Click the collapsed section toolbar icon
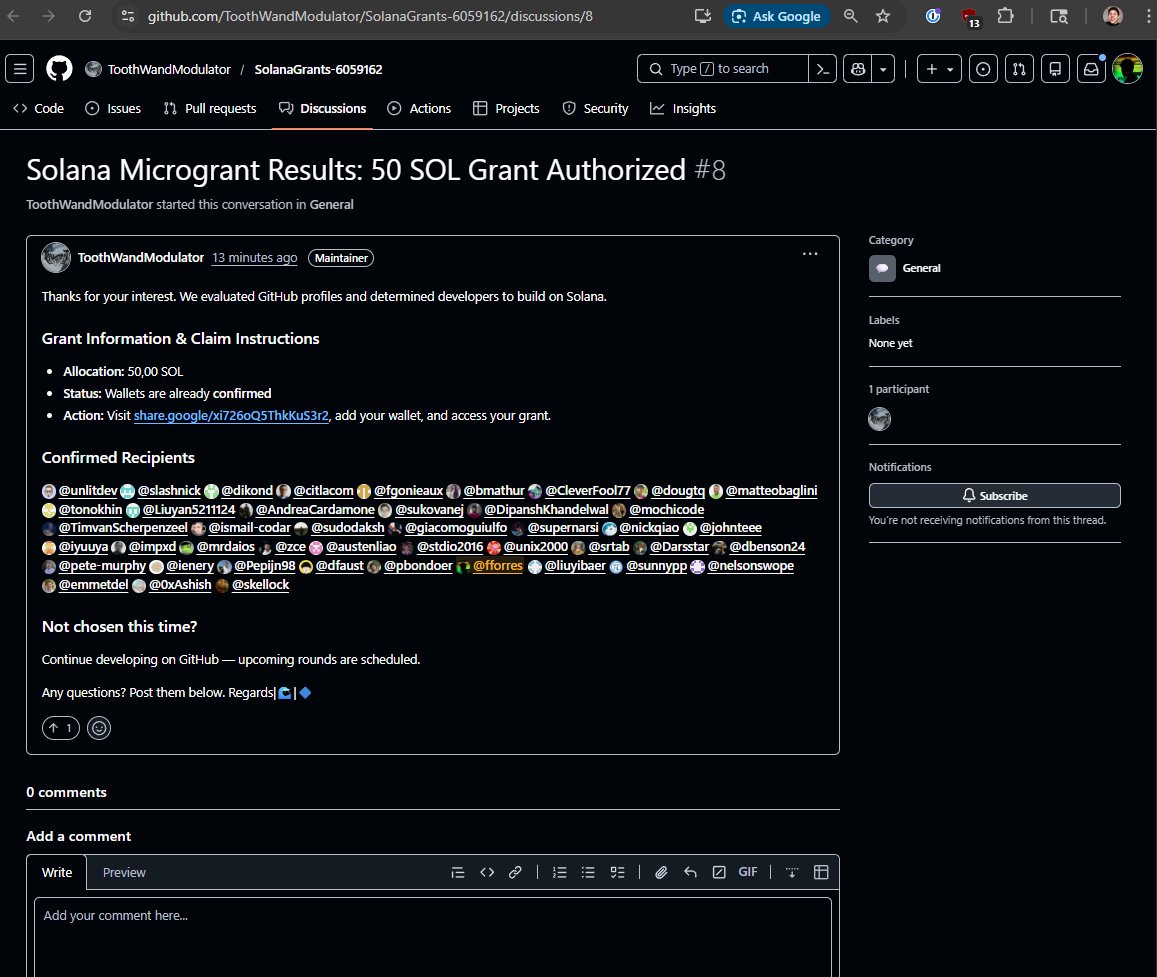Image resolution: width=1157 pixels, height=977 pixels. point(792,872)
